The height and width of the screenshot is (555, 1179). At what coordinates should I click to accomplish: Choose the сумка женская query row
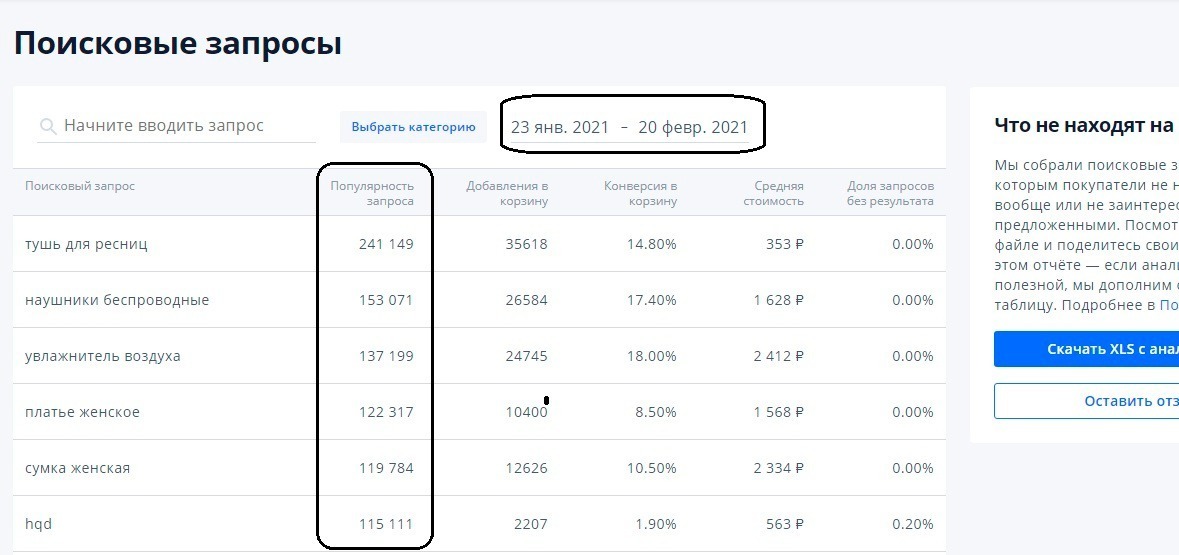78,468
